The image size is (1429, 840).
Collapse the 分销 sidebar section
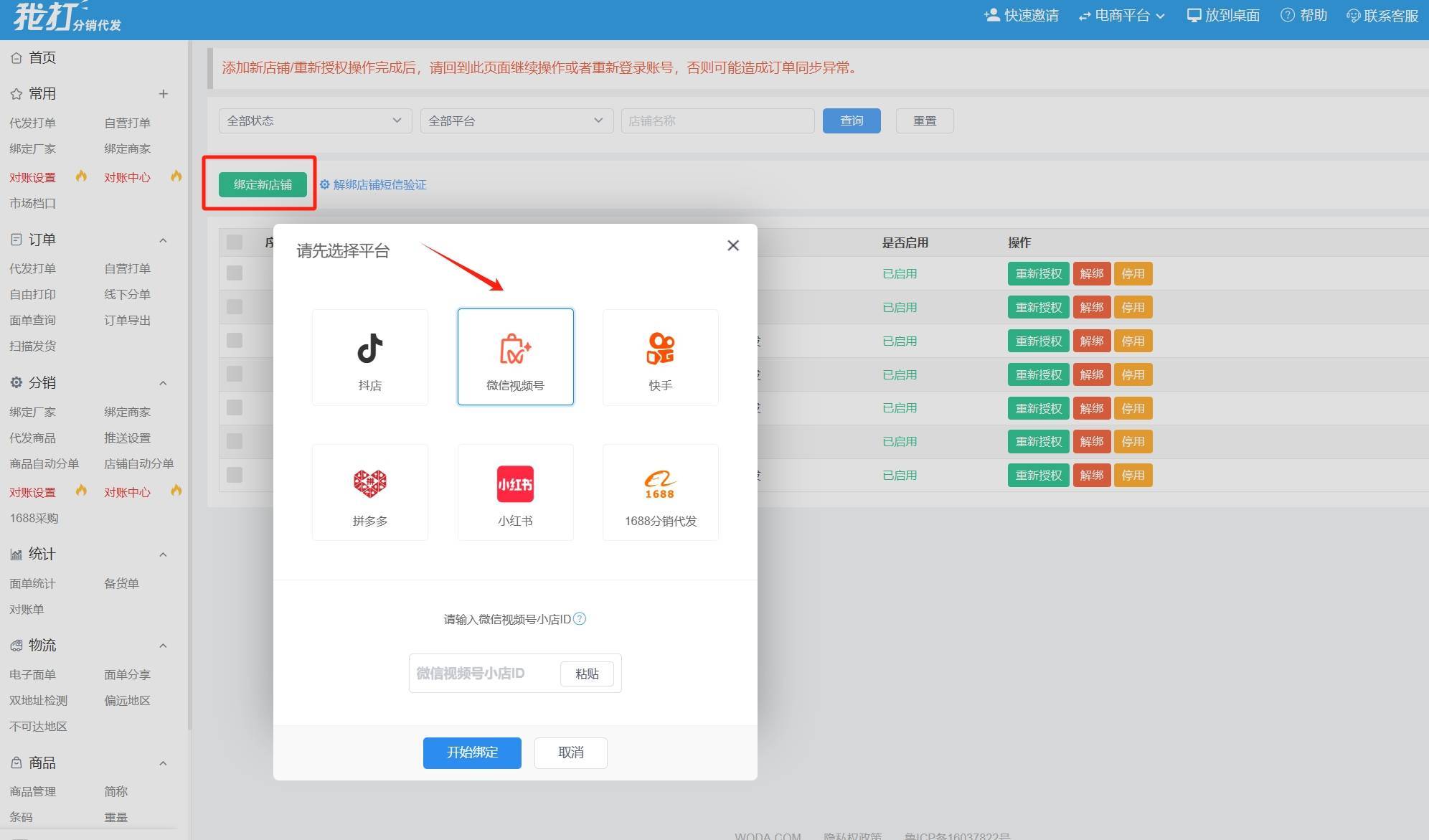click(x=163, y=383)
